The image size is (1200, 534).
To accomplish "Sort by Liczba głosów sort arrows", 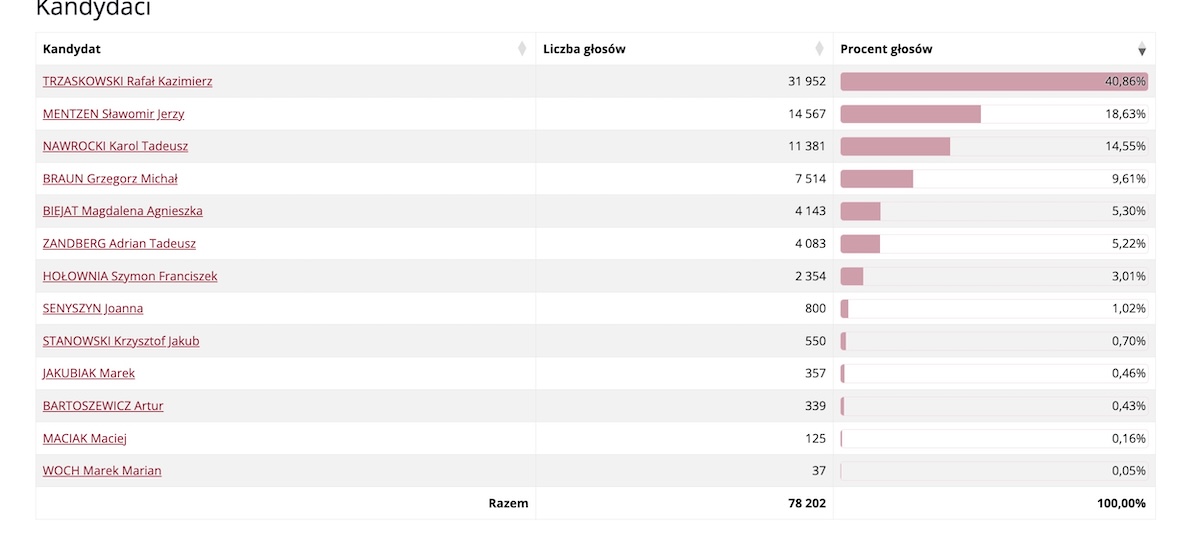I will [820, 49].
